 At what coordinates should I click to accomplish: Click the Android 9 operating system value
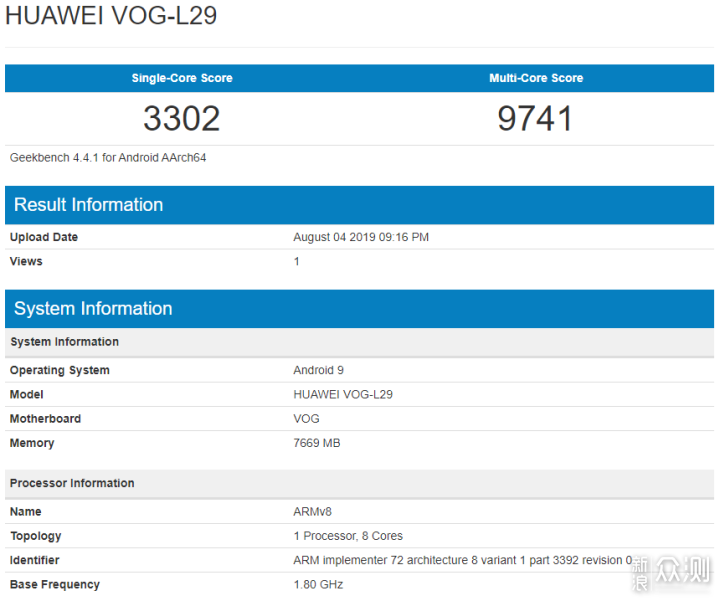[318, 370]
